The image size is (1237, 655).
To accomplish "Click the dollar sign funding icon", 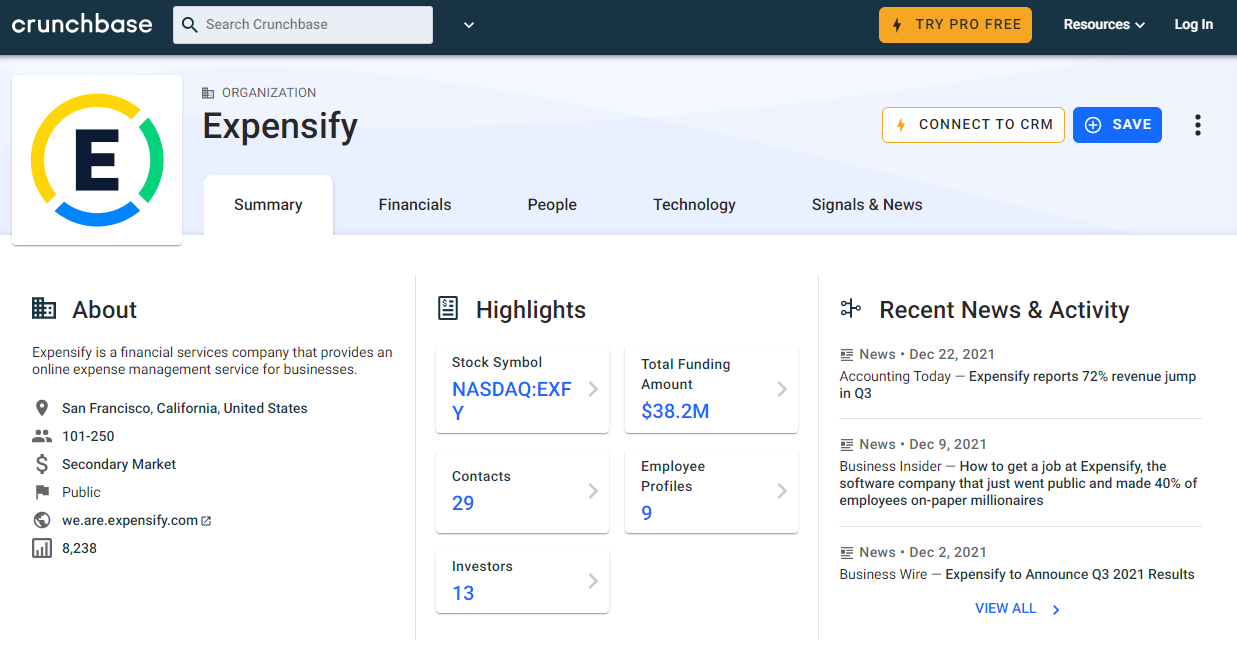I will point(42,464).
